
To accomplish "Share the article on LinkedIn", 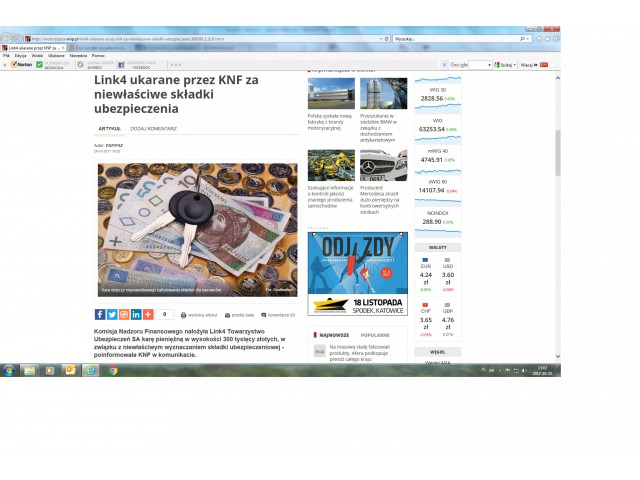I will click(x=136, y=314).
